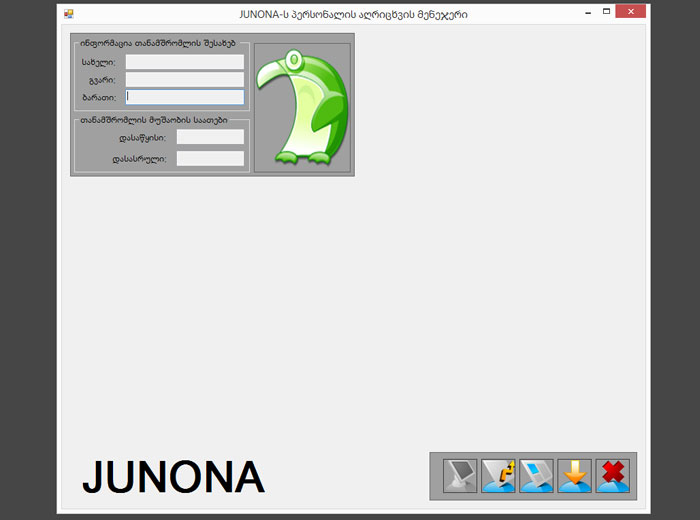This screenshot has height=520, width=700.
Task: Click the ბარათი: label
Action: pos(99,97)
